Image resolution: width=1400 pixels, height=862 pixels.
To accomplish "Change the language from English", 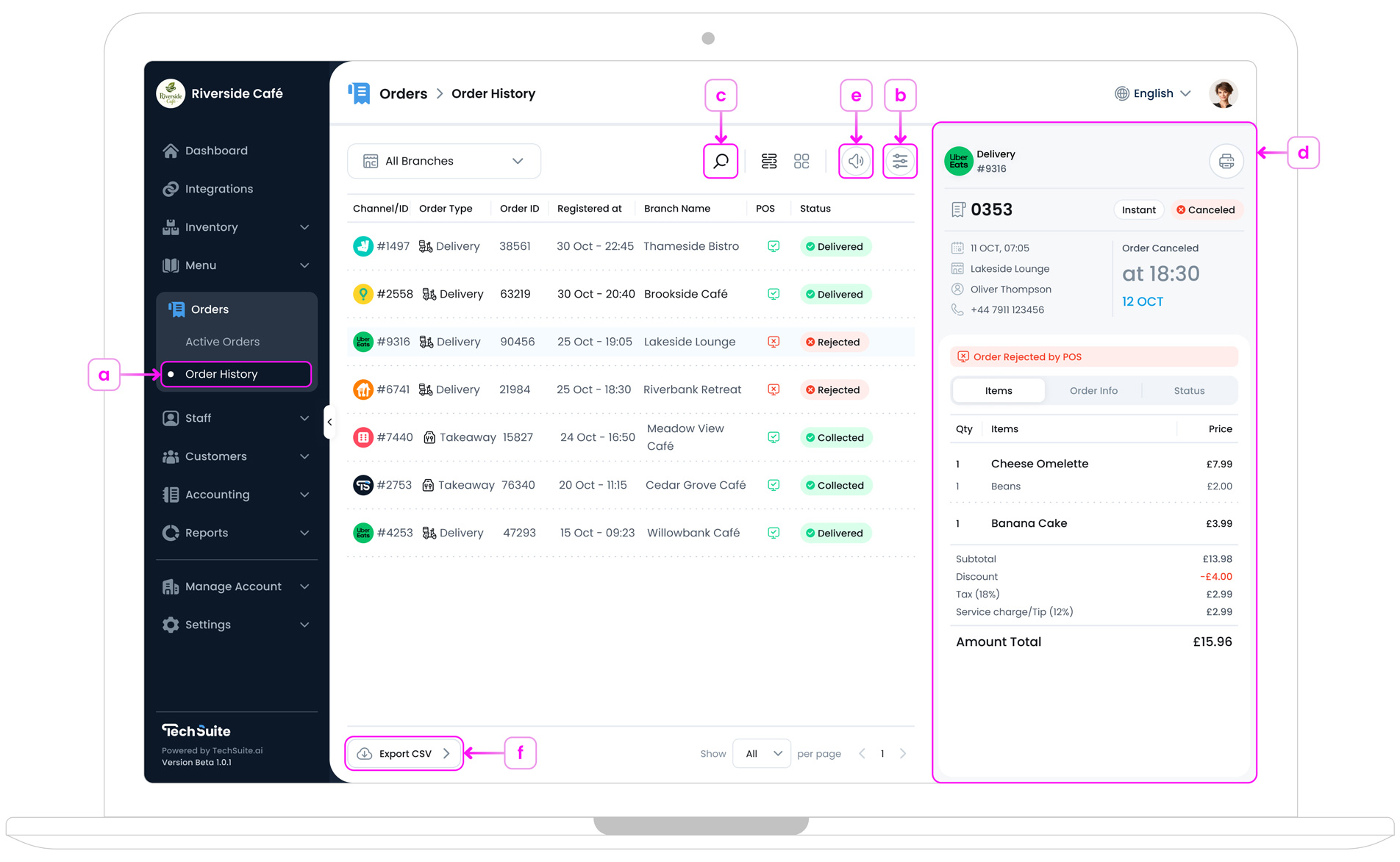I will coord(1152,93).
